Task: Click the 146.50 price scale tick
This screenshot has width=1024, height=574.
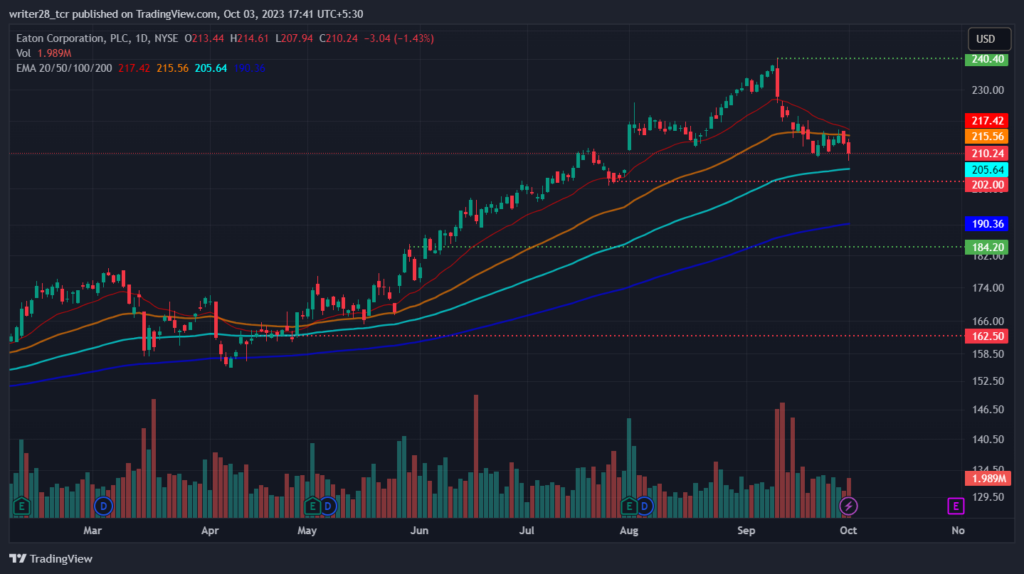Action: [987, 409]
